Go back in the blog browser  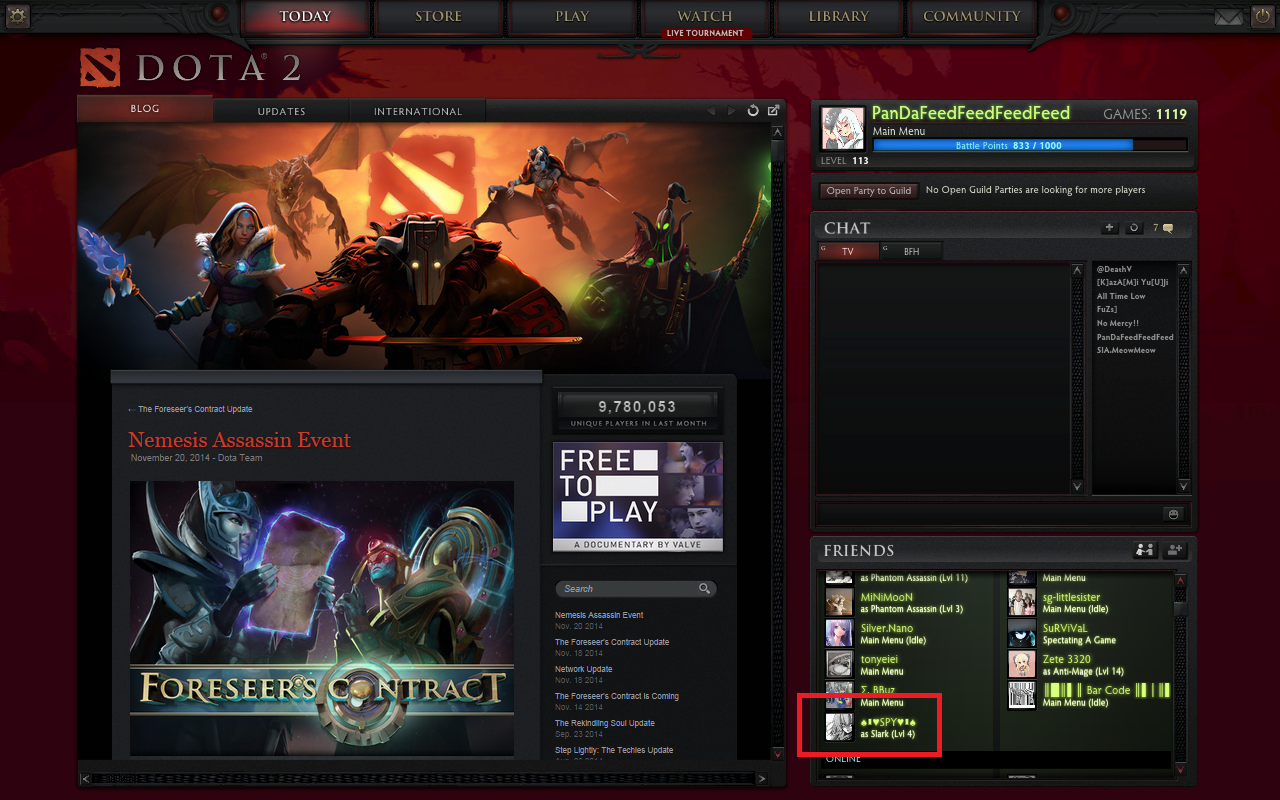point(712,111)
